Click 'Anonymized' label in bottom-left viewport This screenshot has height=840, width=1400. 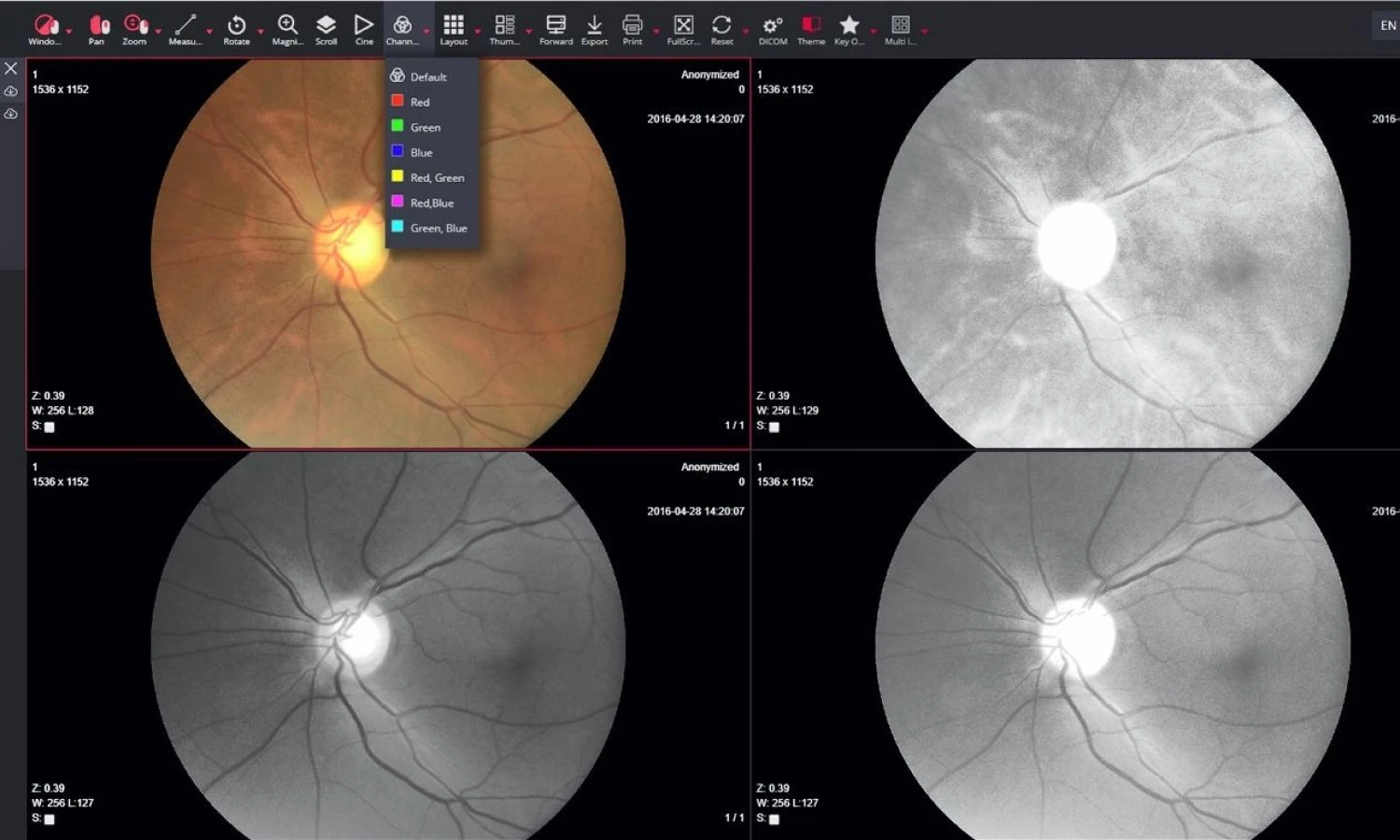tap(709, 467)
